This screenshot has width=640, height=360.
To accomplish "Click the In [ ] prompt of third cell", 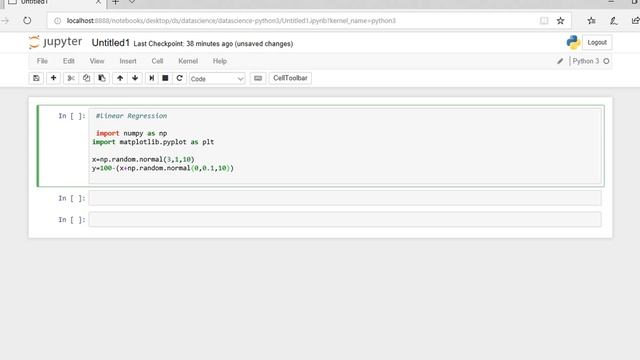I will tap(72, 220).
